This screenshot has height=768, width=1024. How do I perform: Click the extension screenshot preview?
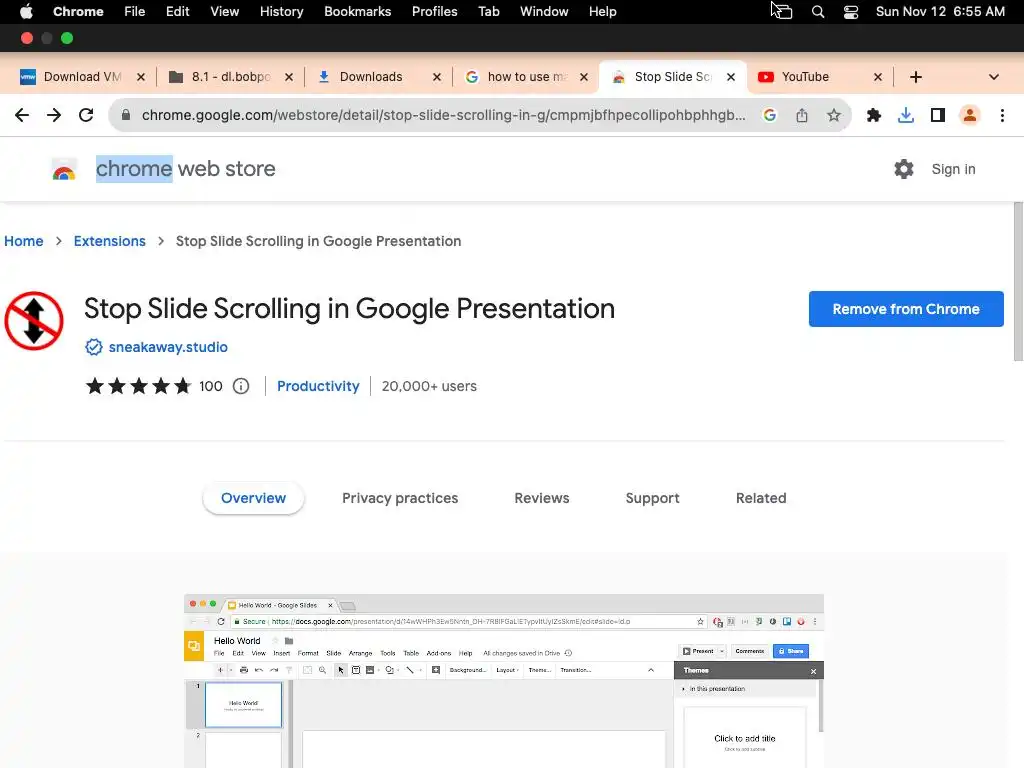point(504,681)
